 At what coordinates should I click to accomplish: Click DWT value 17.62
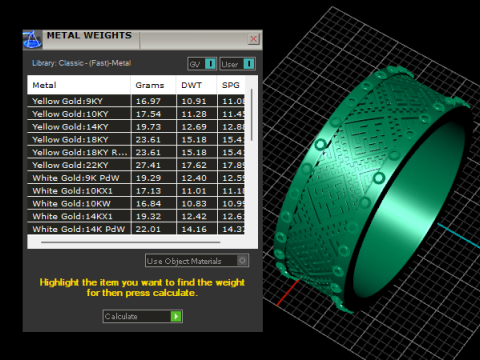[194, 165]
